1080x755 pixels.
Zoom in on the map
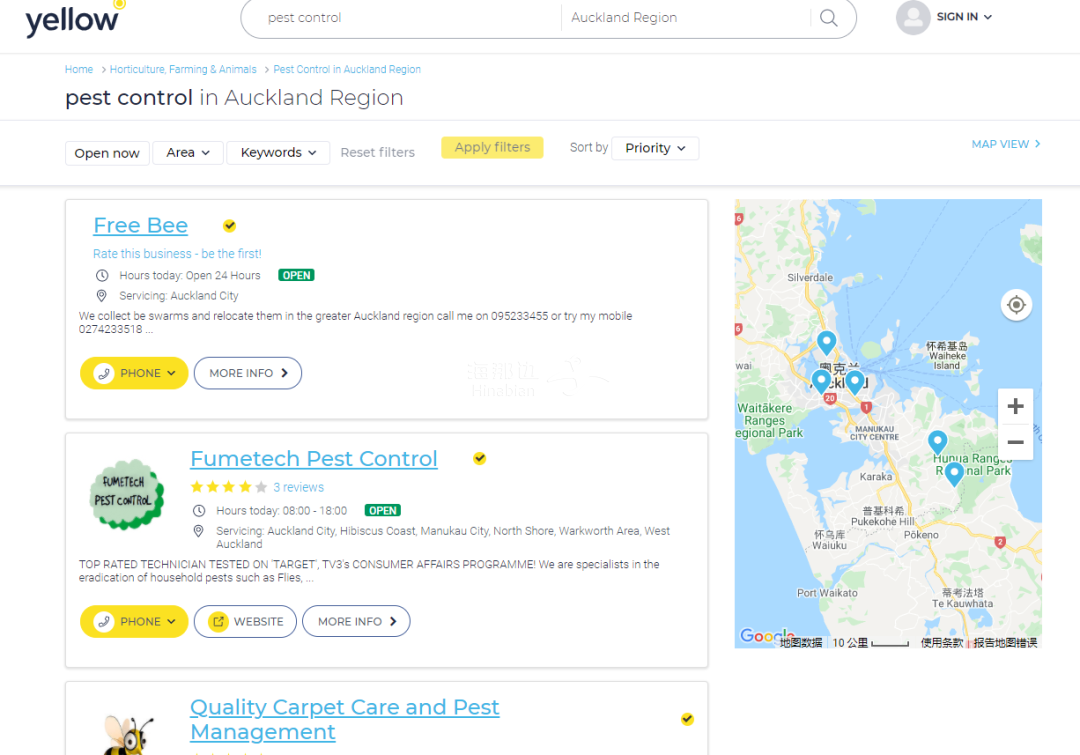pos(1015,406)
